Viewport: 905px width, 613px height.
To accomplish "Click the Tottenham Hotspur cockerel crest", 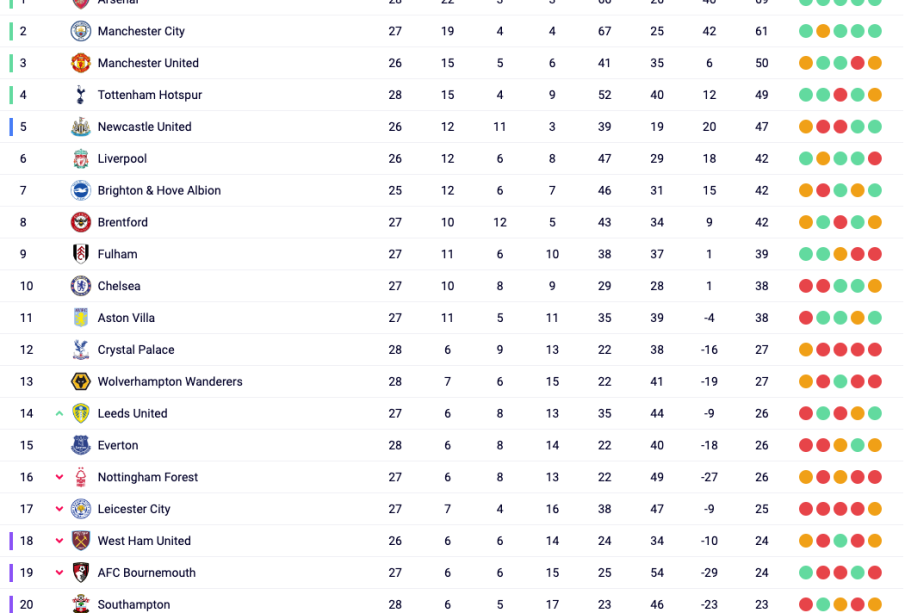I will pos(81,95).
